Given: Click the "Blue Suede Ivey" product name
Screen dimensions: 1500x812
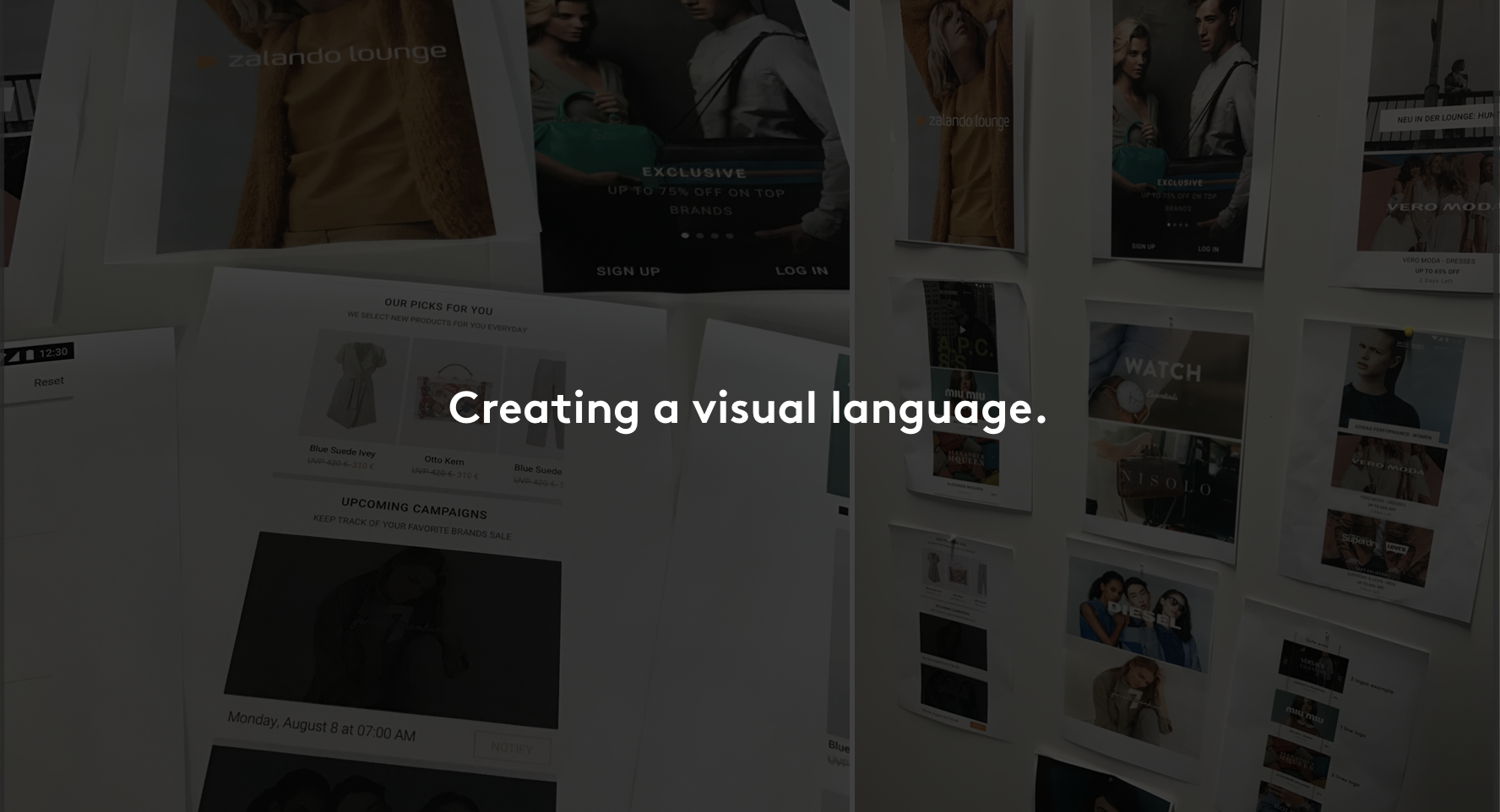Looking at the screenshot, I should (342, 451).
